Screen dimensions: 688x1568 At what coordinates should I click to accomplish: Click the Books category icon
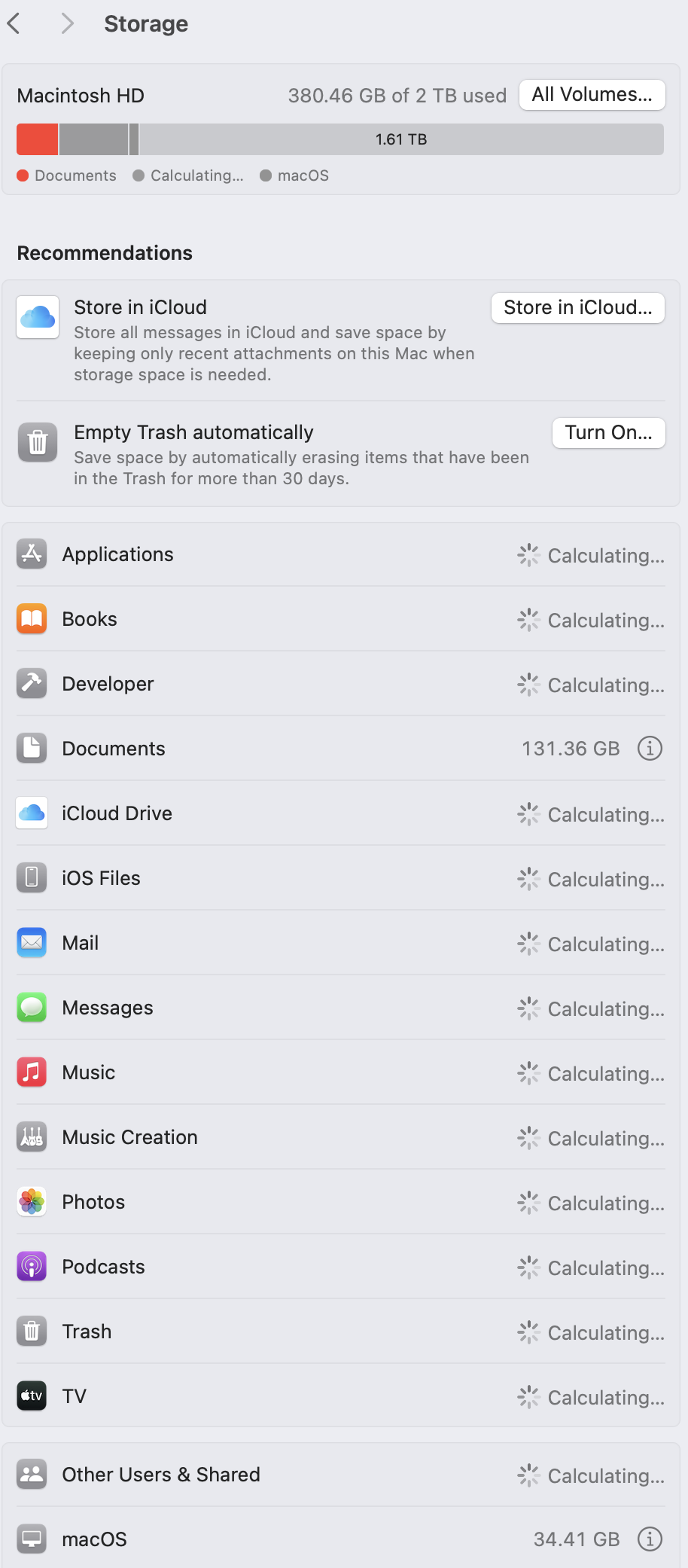(32, 619)
